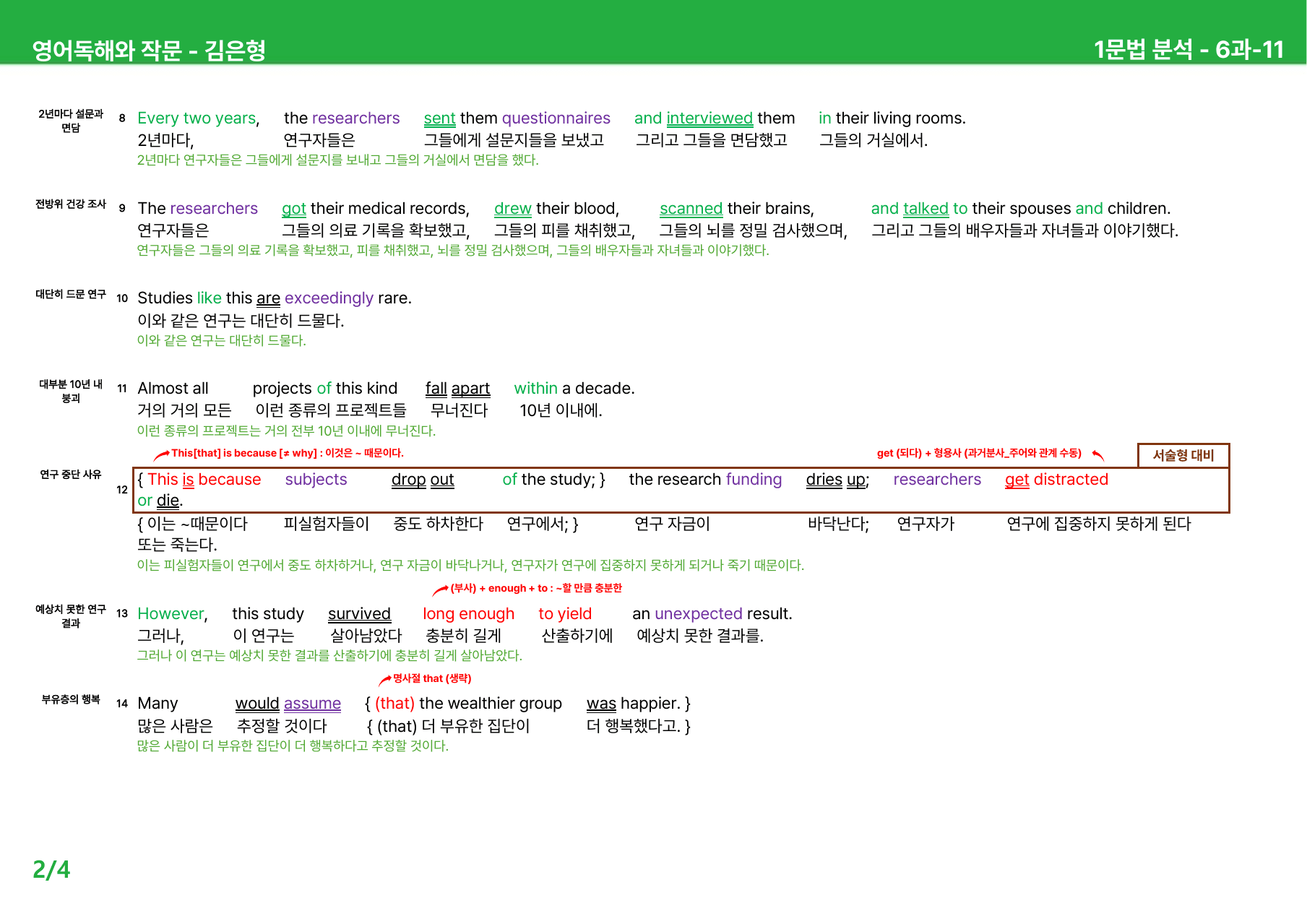Click the red note 명사절 that (생략)
The image size is (1307, 924).
432,678
